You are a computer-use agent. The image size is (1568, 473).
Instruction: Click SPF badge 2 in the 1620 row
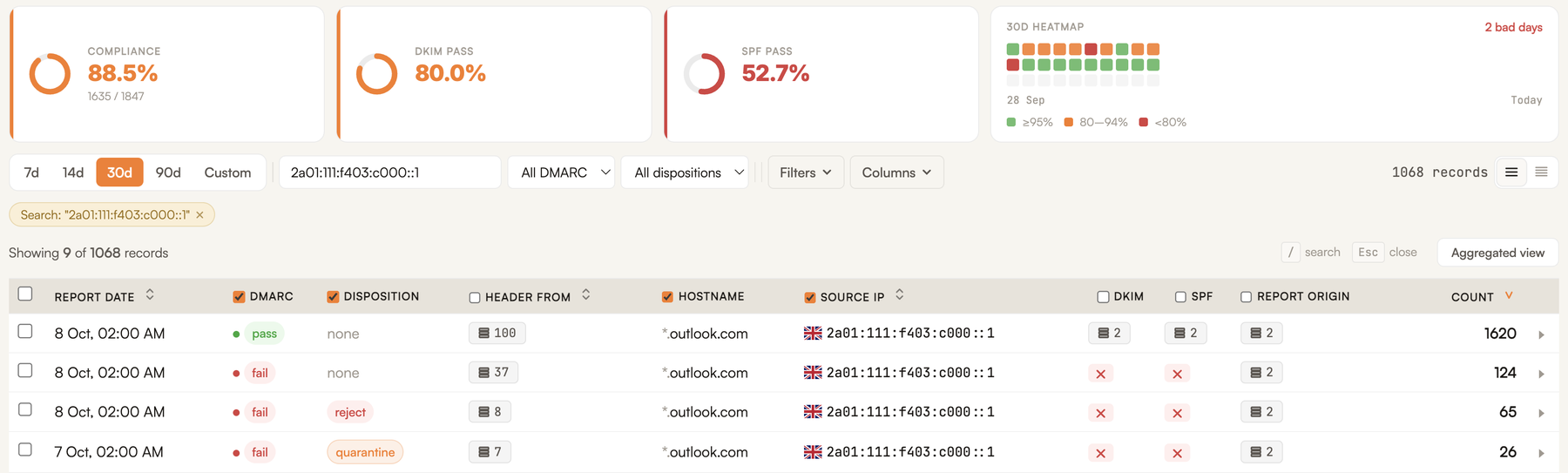[x=1186, y=333]
